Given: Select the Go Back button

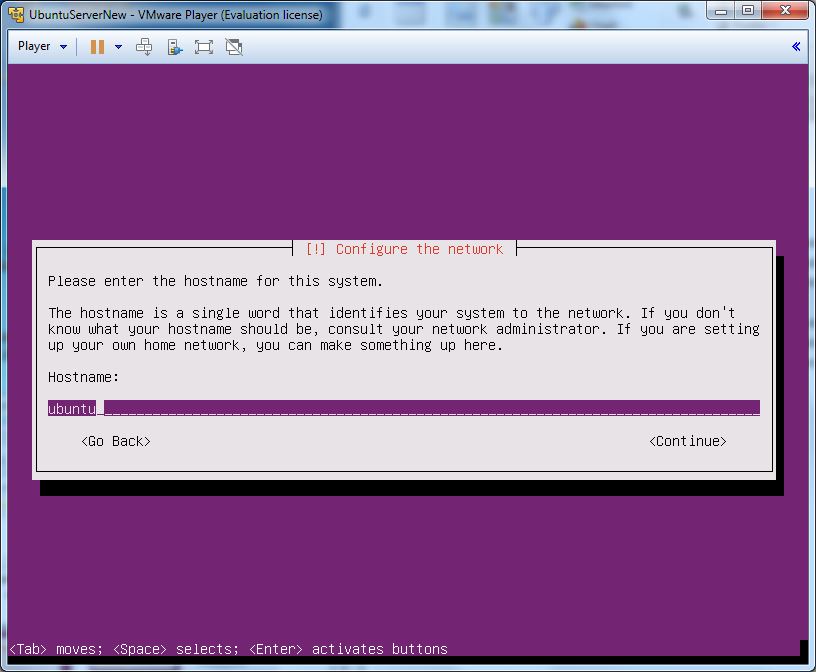Looking at the screenshot, I should 116,441.
